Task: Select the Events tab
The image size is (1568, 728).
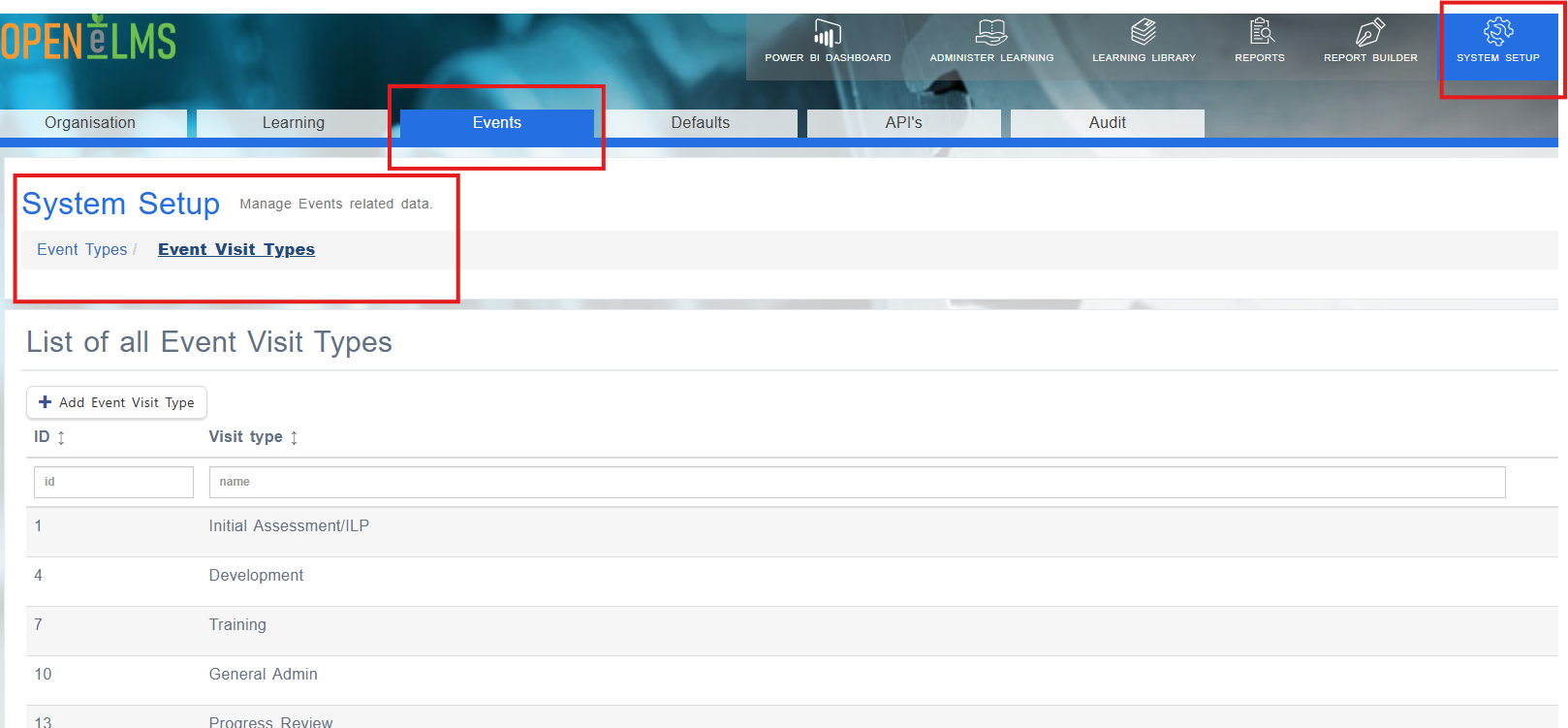Action: pos(497,123)
